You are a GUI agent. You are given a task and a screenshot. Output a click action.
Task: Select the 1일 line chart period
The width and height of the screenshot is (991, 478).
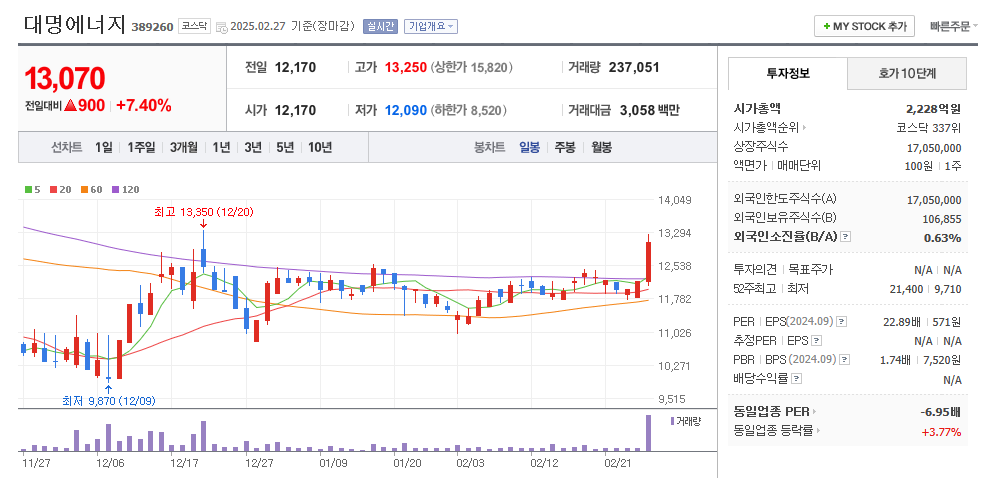click(x=104, y=147)
